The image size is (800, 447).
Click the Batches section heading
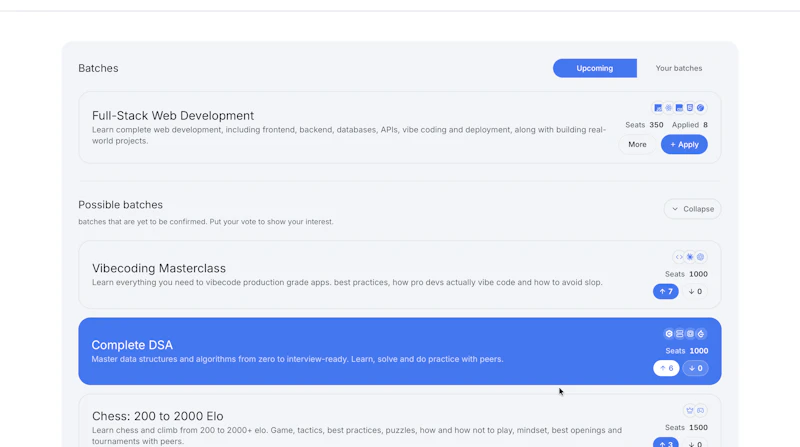pos(98,68)
